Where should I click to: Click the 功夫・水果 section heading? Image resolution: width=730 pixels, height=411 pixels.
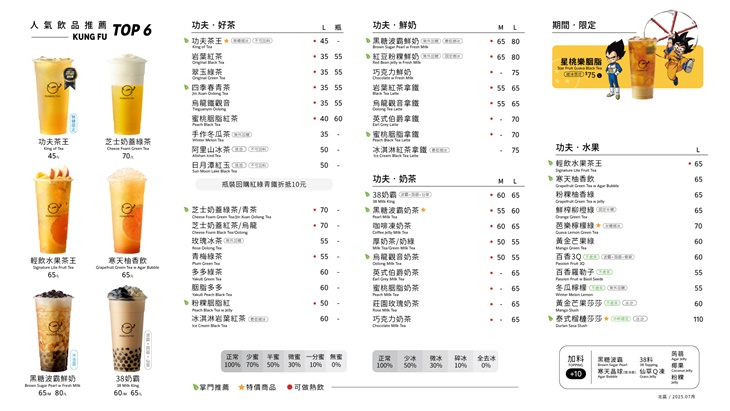tap(577, 148)
